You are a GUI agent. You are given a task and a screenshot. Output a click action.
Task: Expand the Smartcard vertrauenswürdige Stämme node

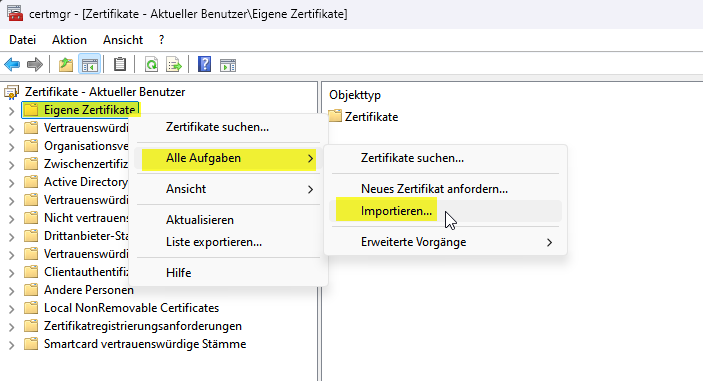click(12, 345)
